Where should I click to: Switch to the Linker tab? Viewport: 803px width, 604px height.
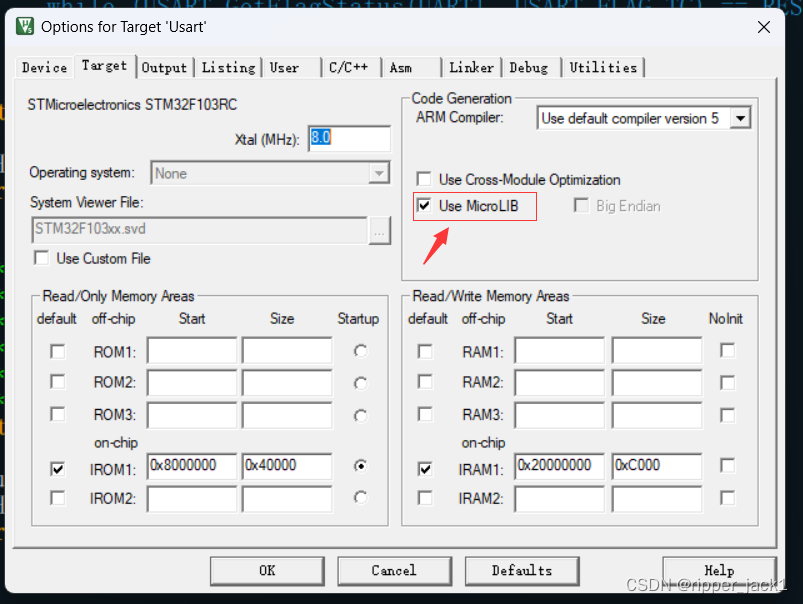(470, 67)
